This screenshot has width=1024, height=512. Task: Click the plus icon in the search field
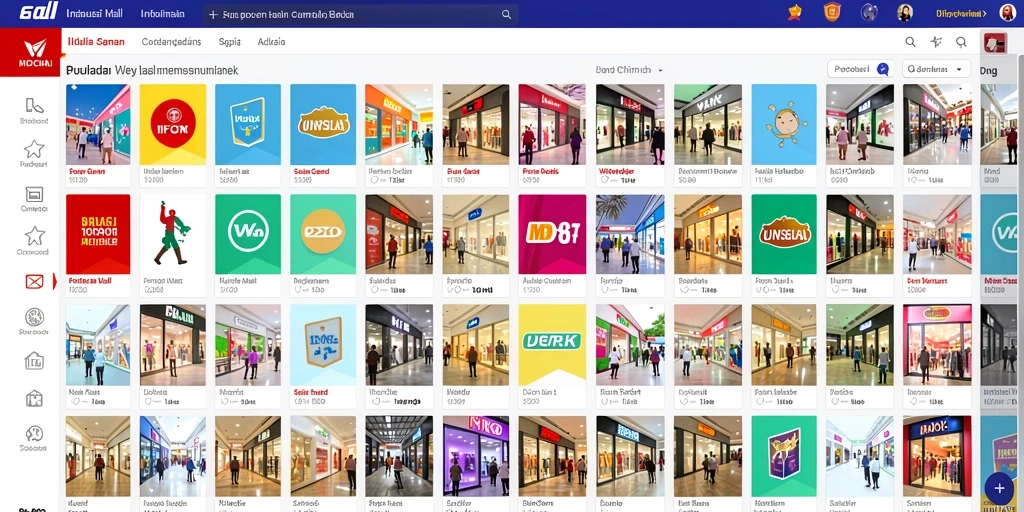pos(213,14)
